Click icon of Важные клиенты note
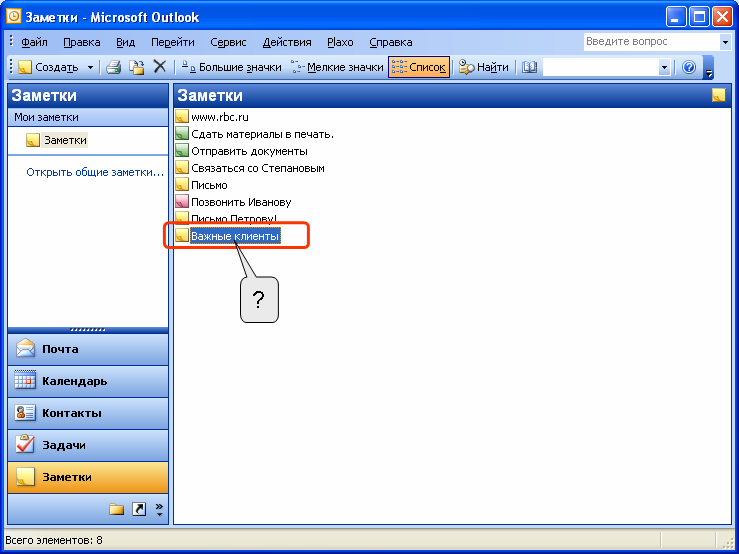This screenshot has height=554, width=739. (x=182, y=236)
